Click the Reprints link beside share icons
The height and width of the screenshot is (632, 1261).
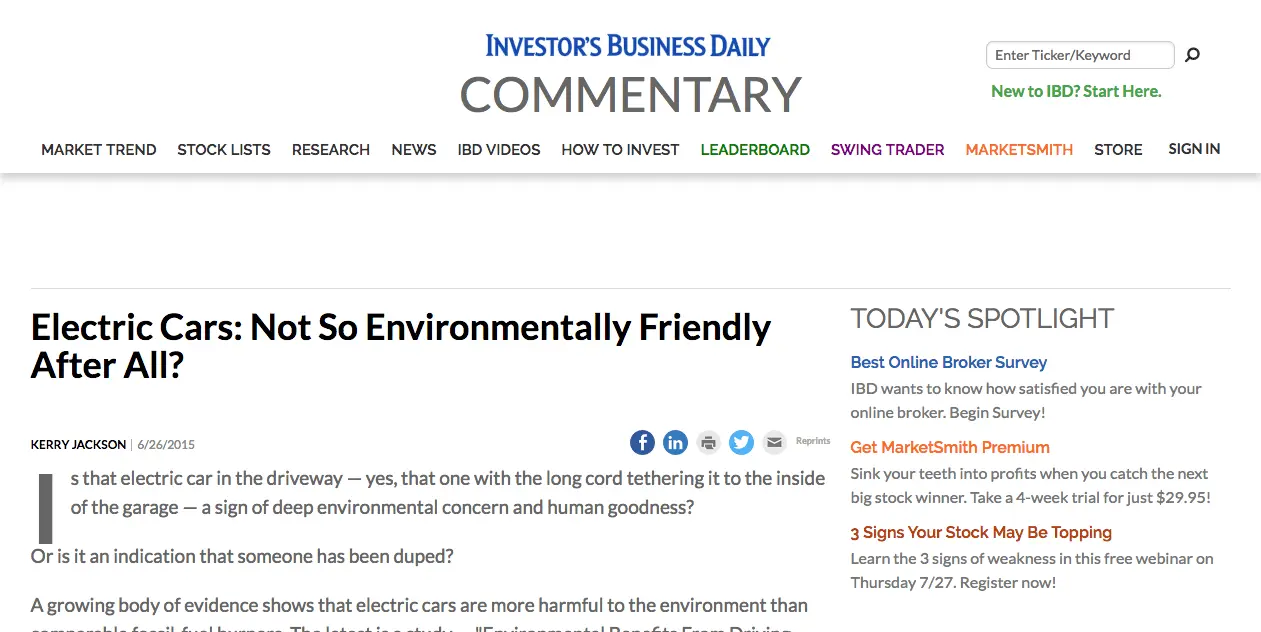point(813,441)
